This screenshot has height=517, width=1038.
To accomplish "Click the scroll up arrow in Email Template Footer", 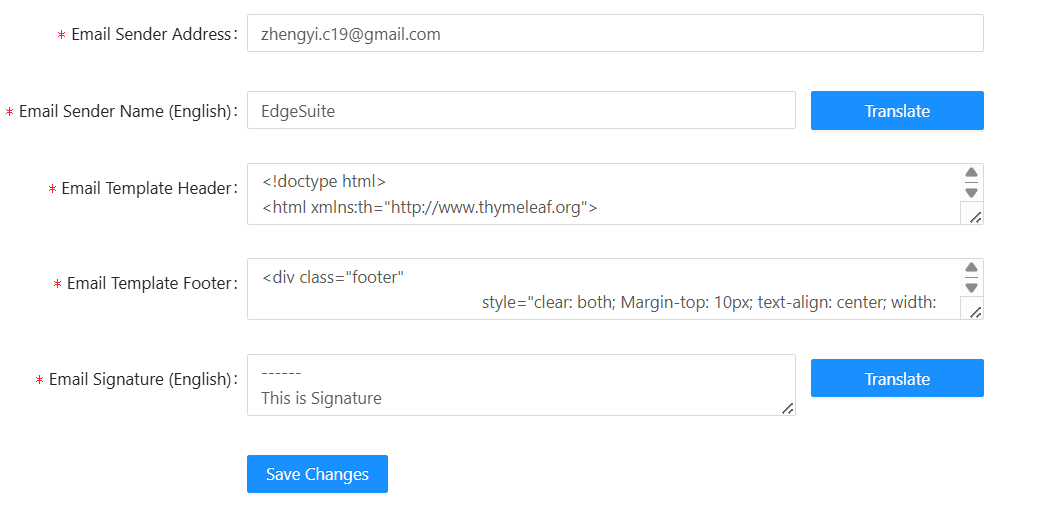I will (x=971, y=268).
